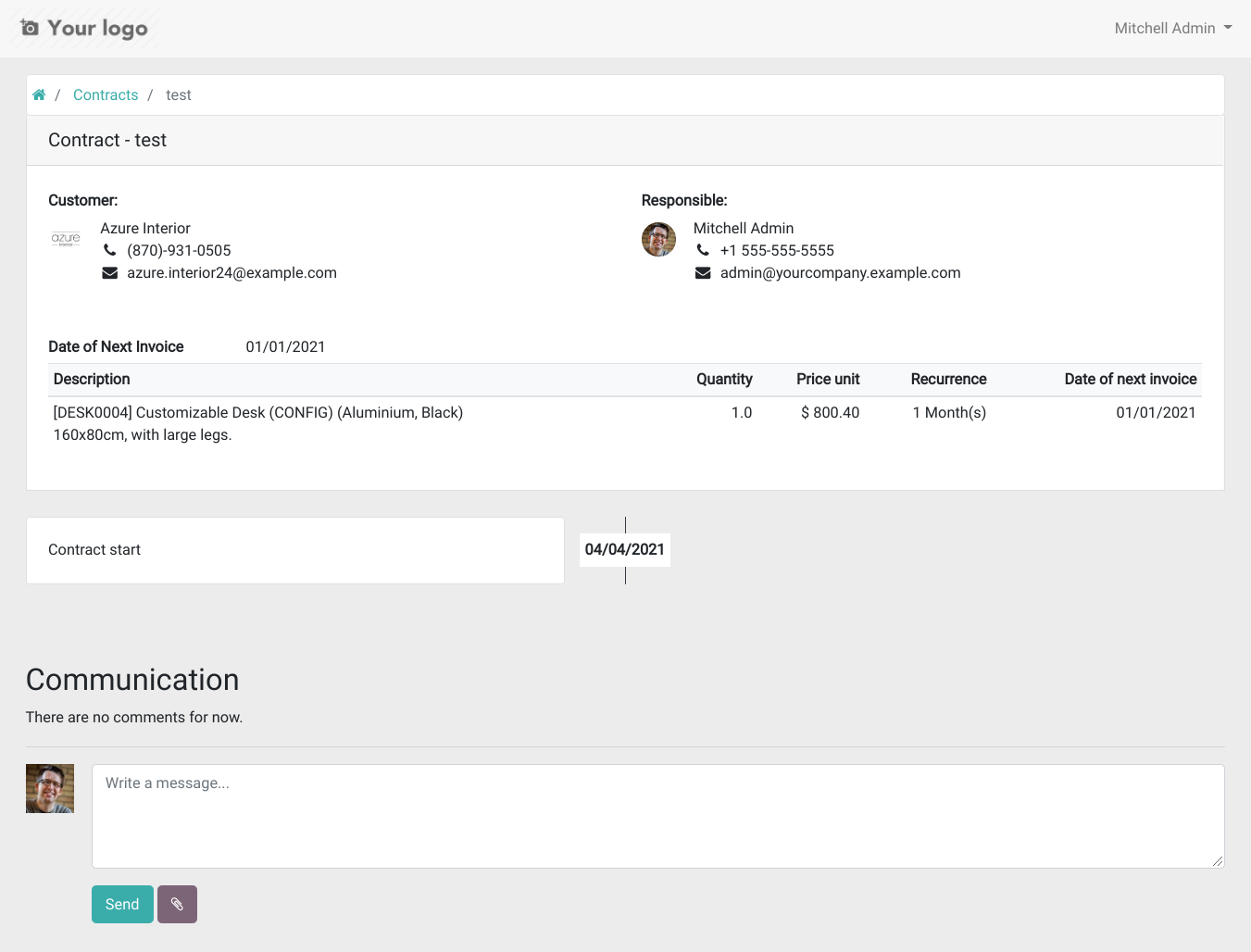Attach a file using the paperclip icon
Viewport: 1251px width, 952px height.
[x=177, y=904]
